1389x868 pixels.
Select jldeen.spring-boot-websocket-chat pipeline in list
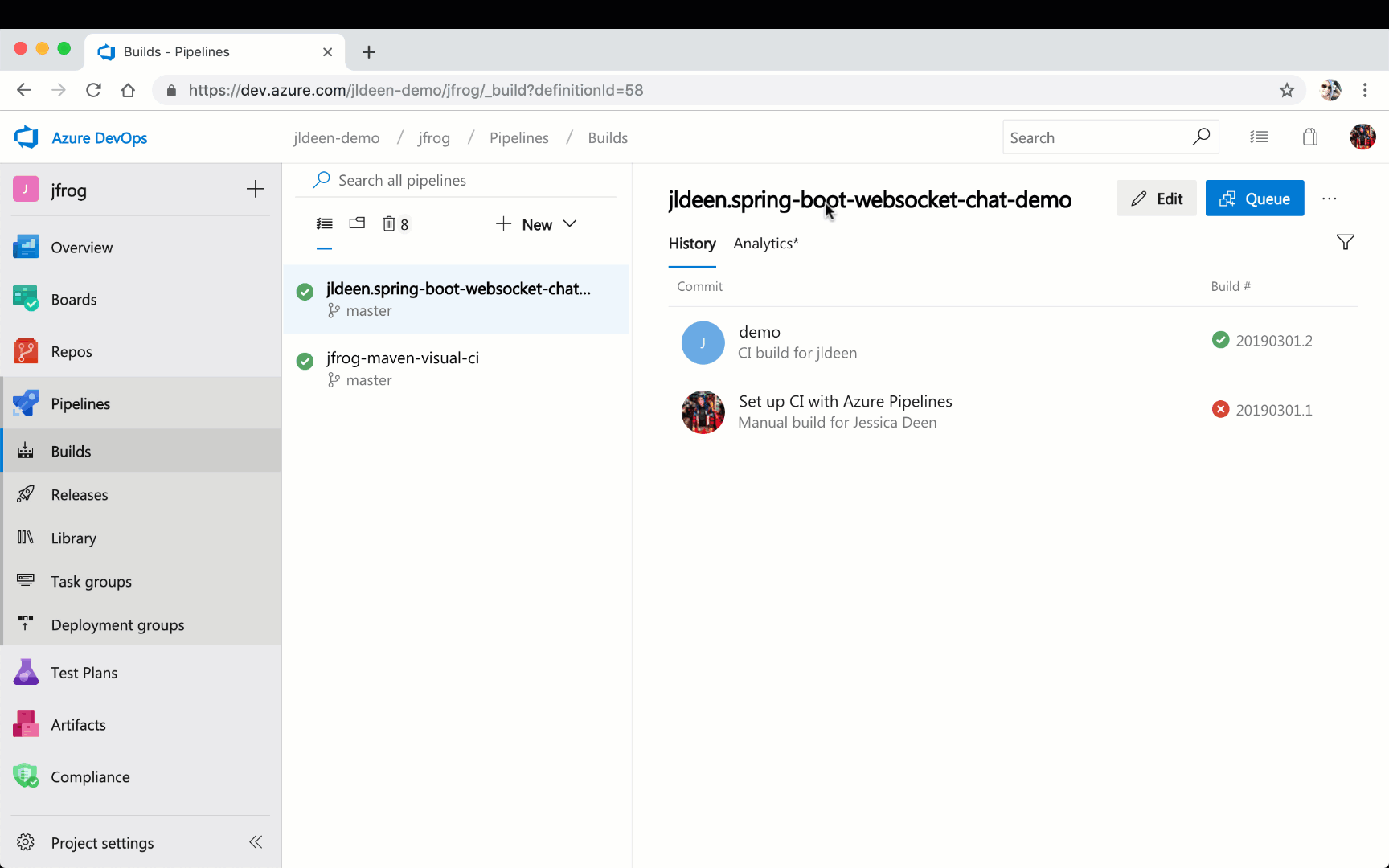(x=457, y=299)
